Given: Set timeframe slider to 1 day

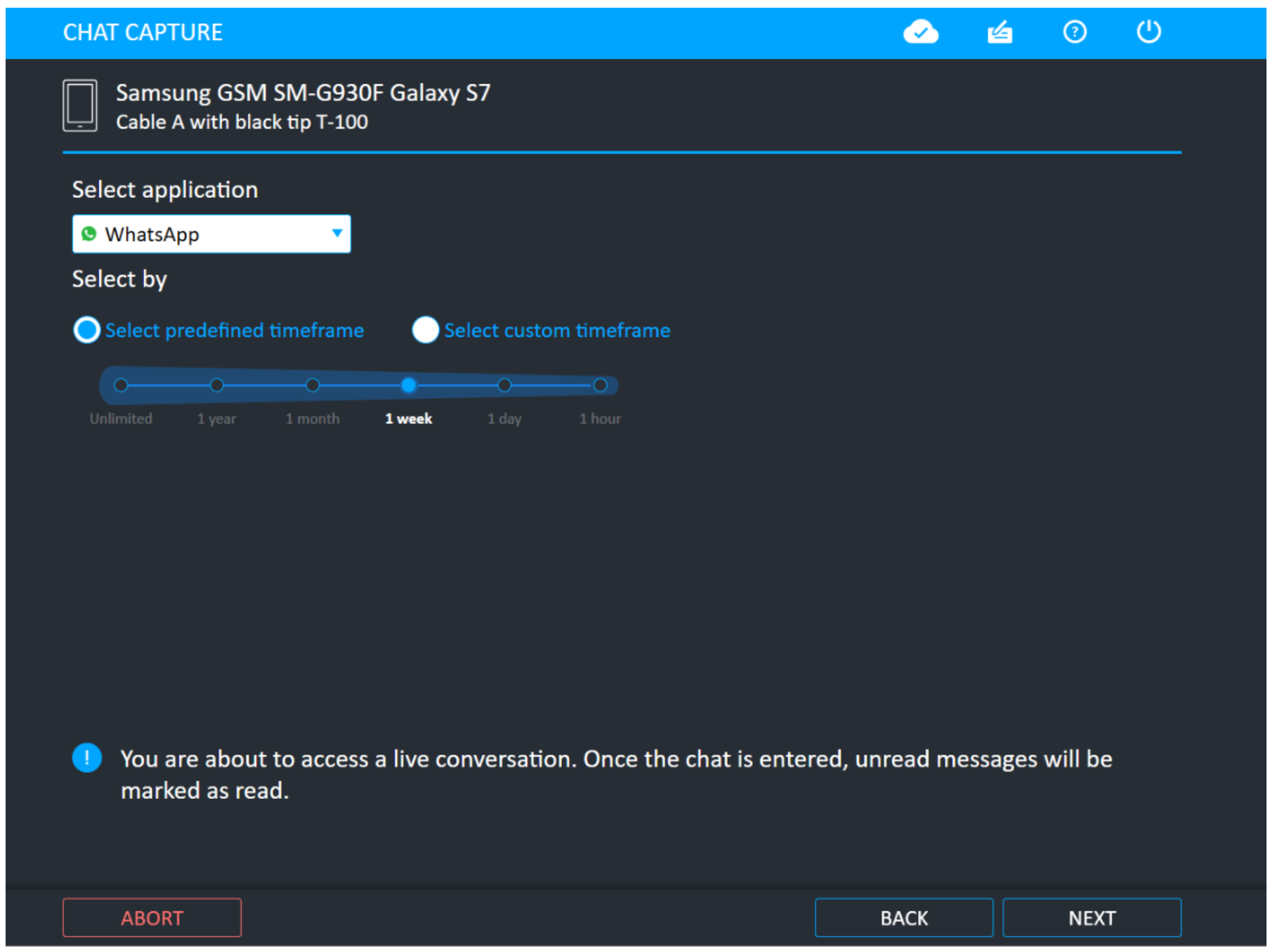Looking at the screenshot, I should click(504, 385).
